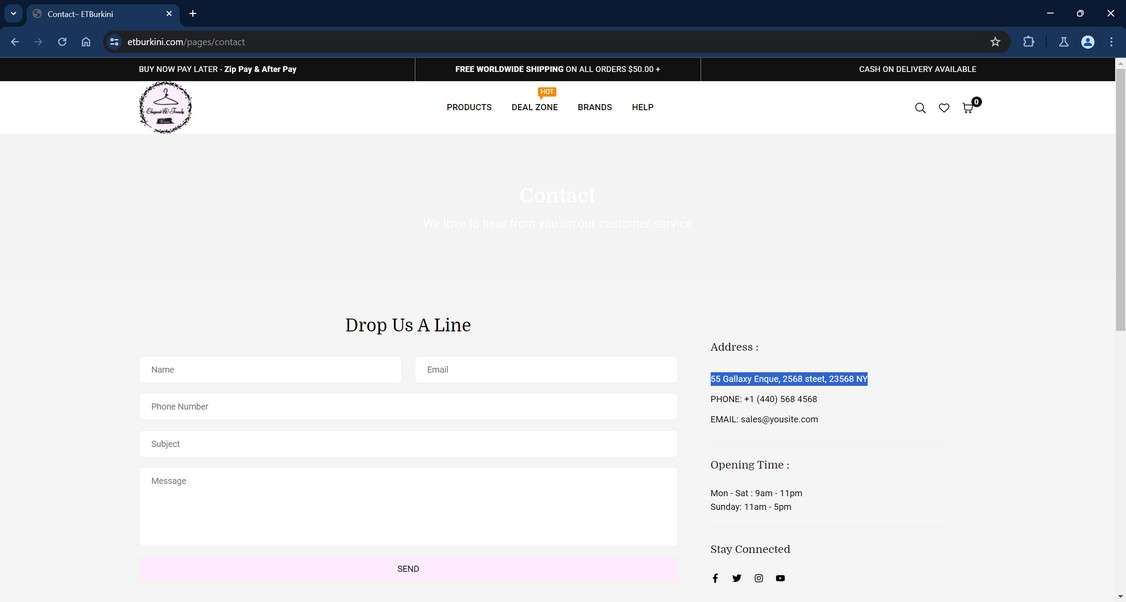Open the wishlist heart icon
This screenshot has width=1126, height=602.
coord(944,108)
